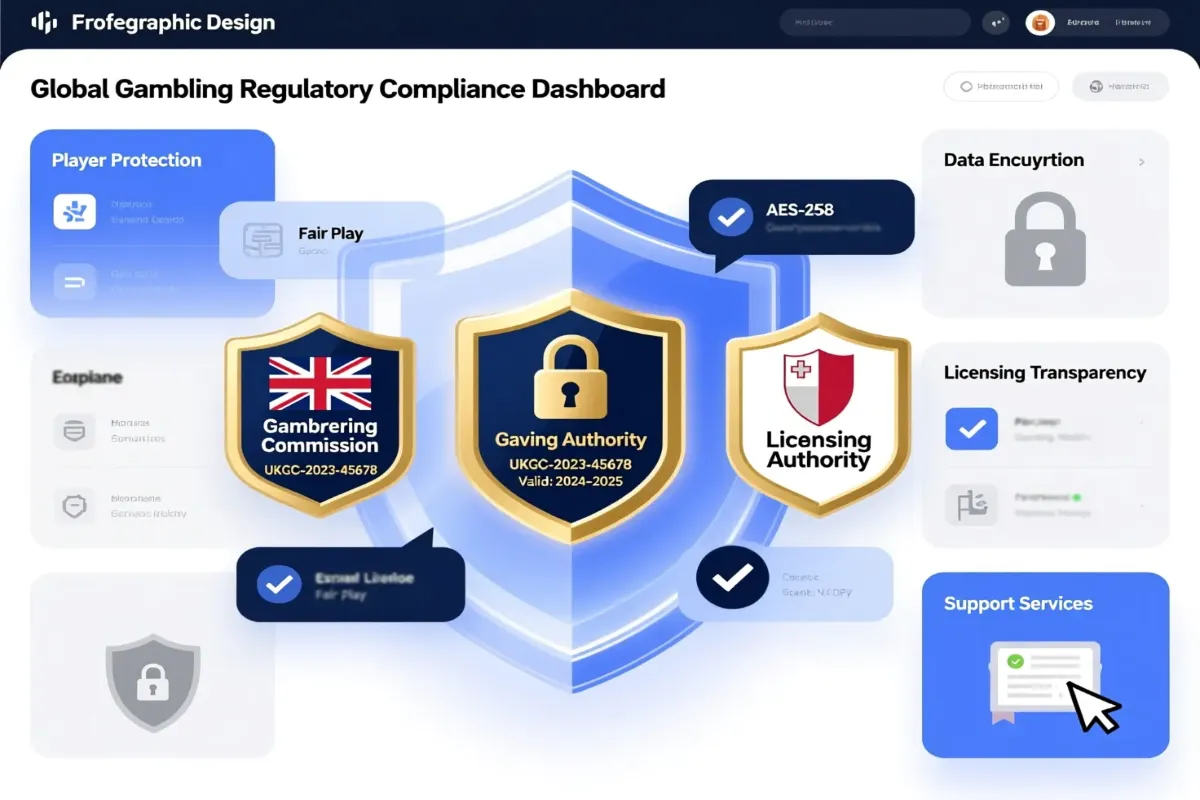The height and width of the screenshot is (800, 1200).
Task: Toggle the check mark in dark Fair Play bubble
Action: pyautogui.click(x=278, y=584)
